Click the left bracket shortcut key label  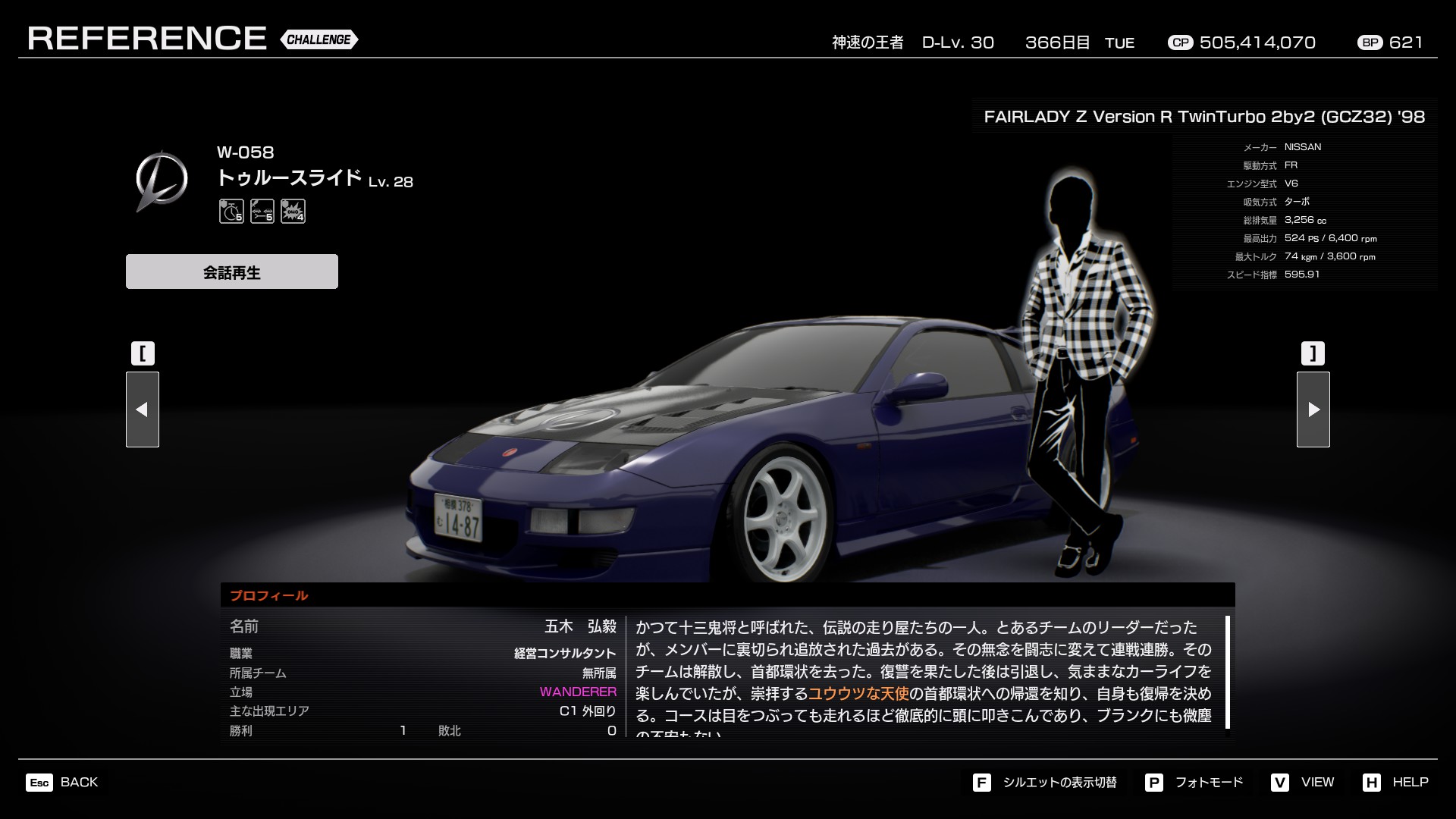(143, 353)
